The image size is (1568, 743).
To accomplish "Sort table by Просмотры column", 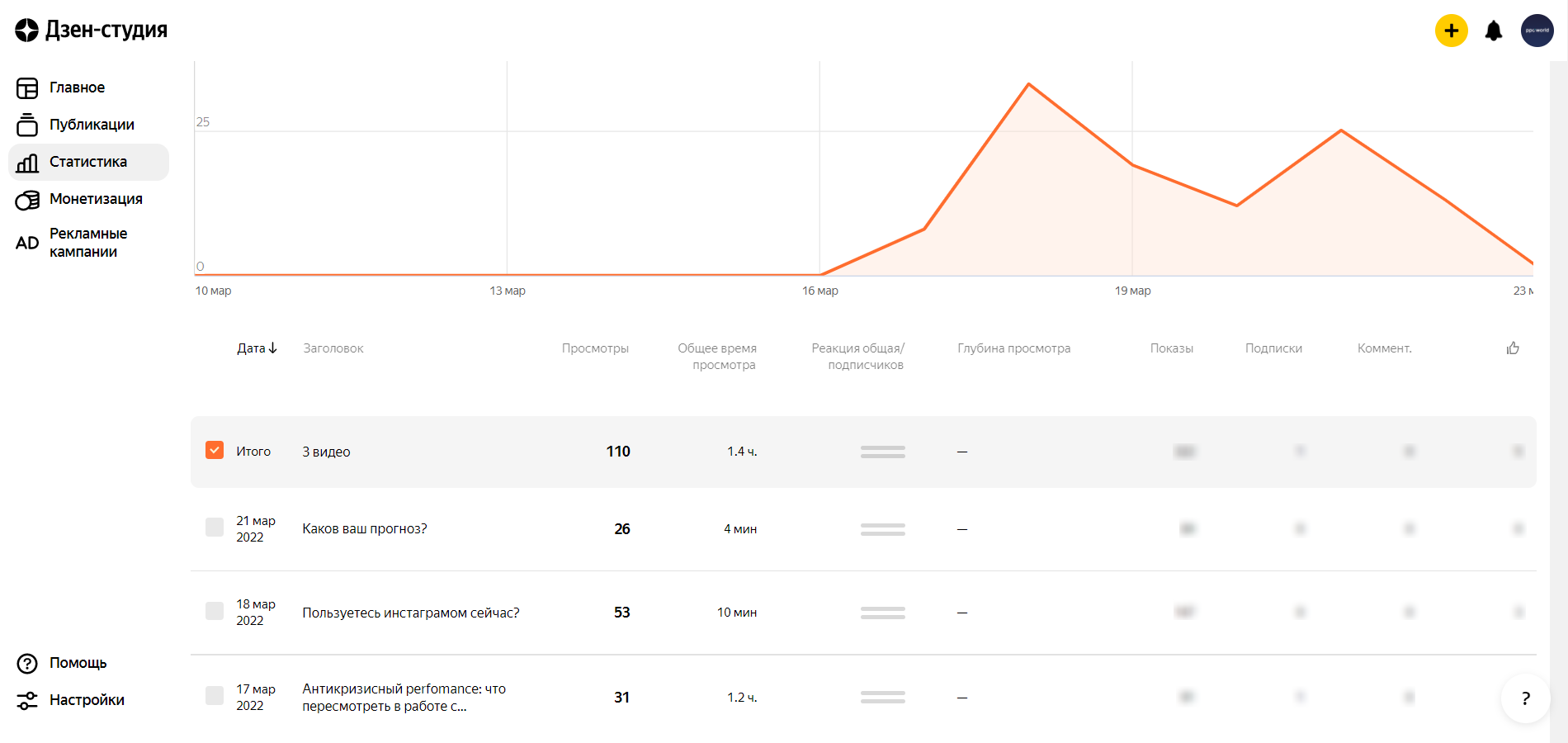I will coord(595,348).
